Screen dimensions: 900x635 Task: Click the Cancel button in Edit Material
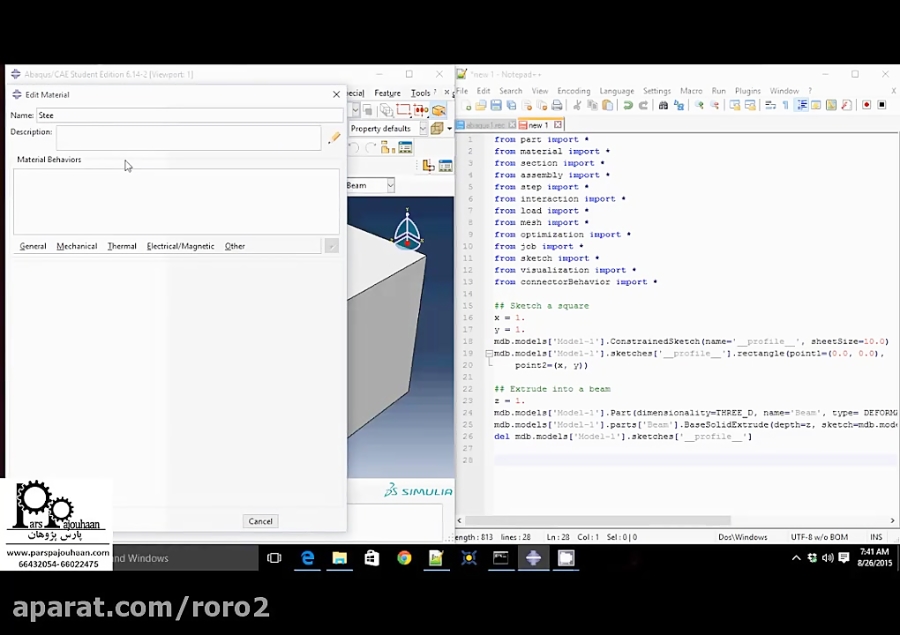pos(260,521)
